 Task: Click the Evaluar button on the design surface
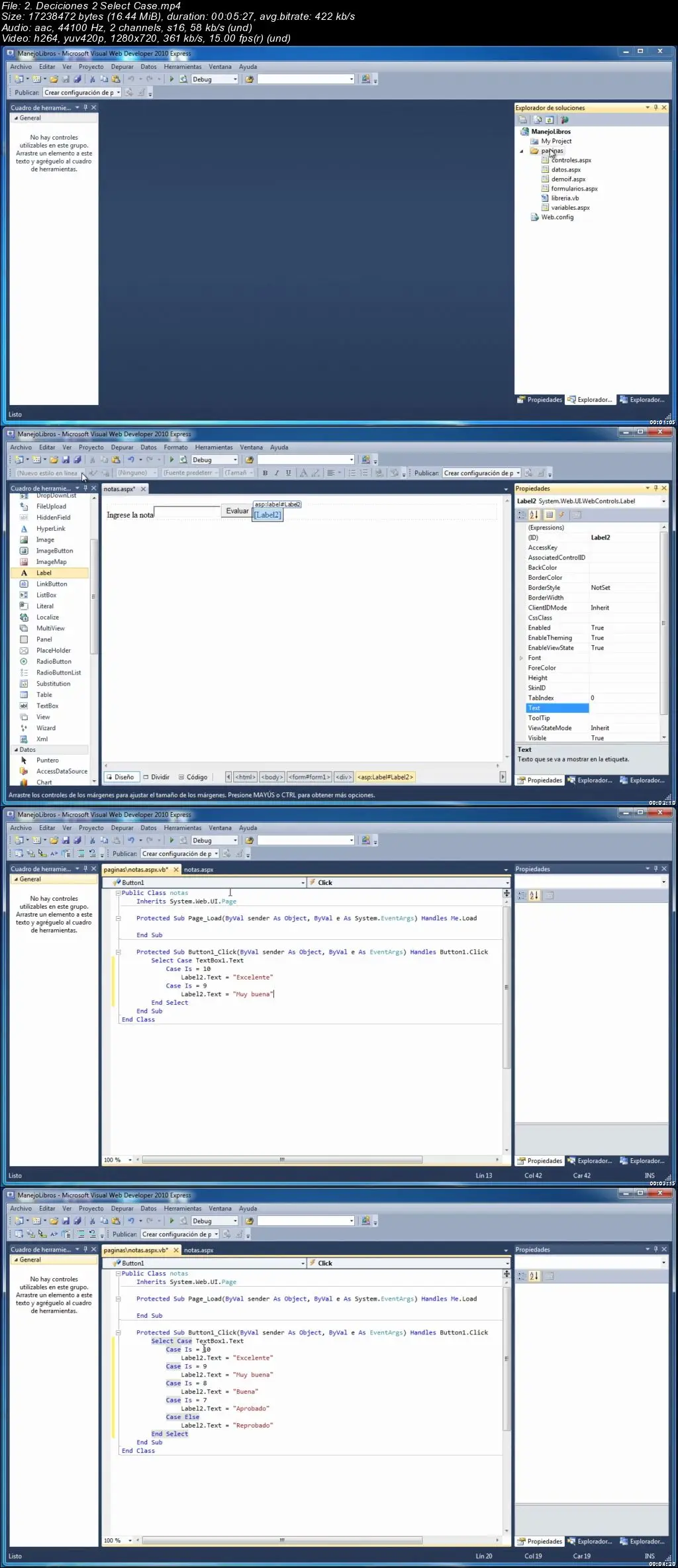[237, 511]
